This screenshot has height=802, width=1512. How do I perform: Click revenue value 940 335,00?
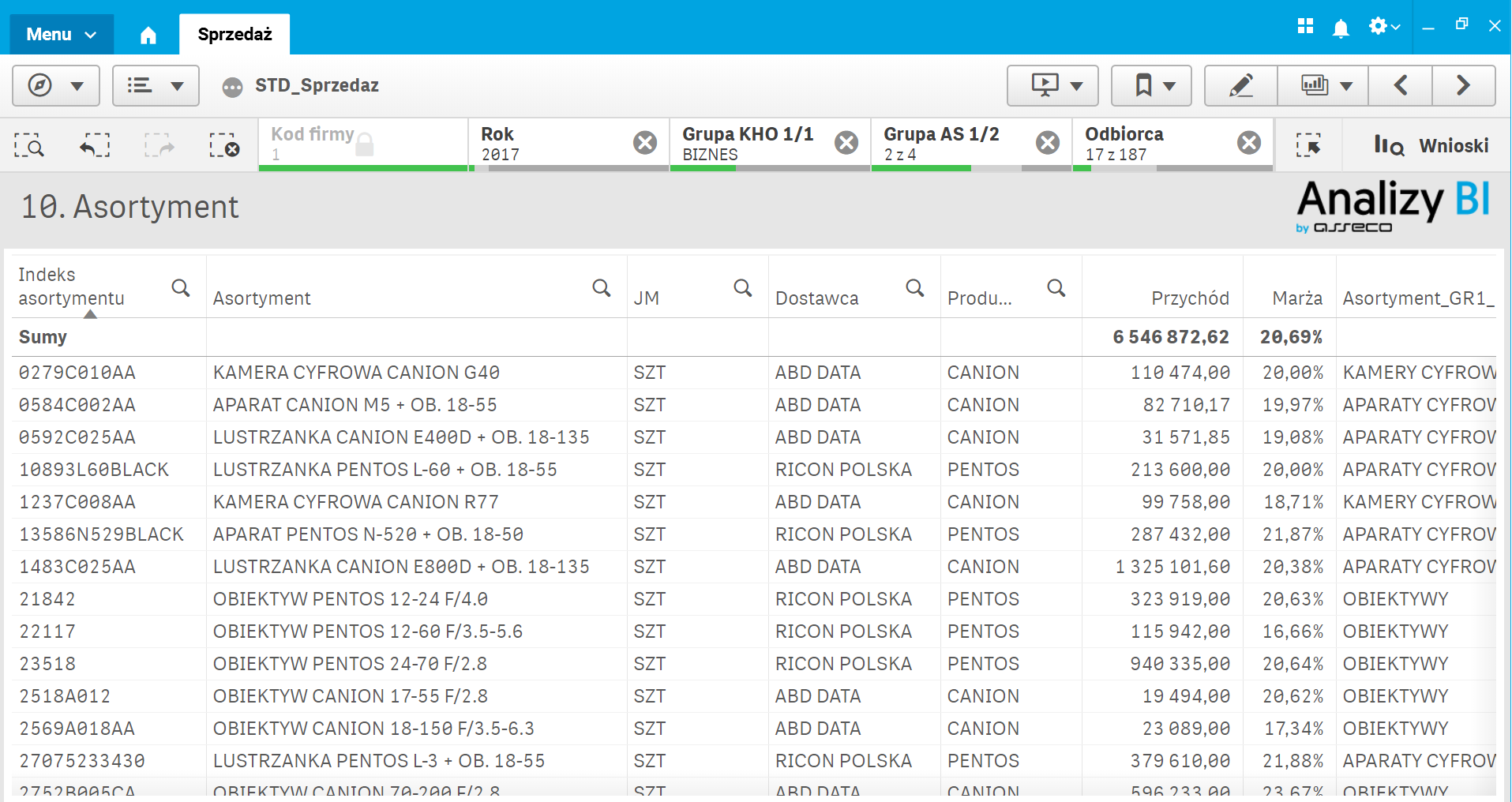tap(1180, 664)
